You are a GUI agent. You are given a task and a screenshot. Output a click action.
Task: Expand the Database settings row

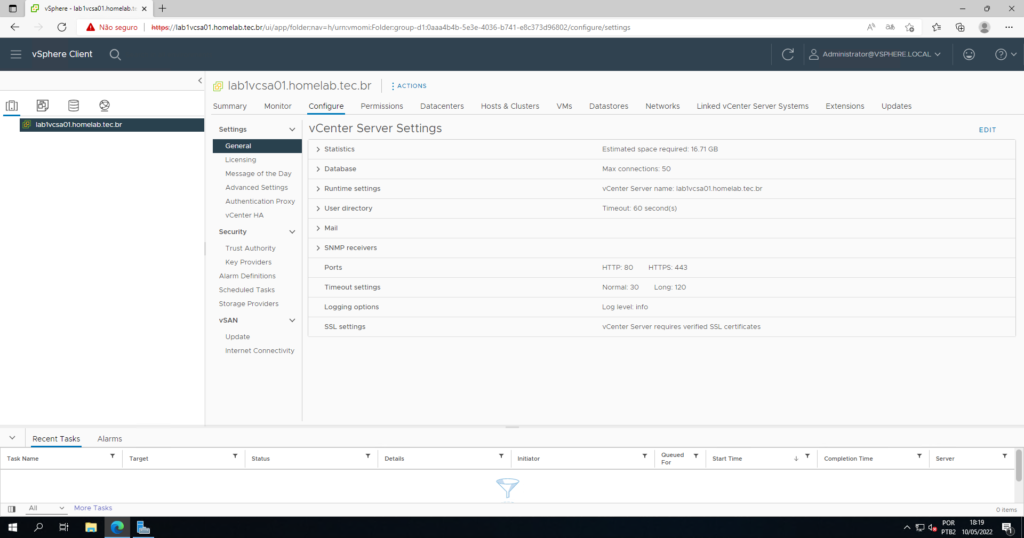pyautogui.click(x=318, y=169)
